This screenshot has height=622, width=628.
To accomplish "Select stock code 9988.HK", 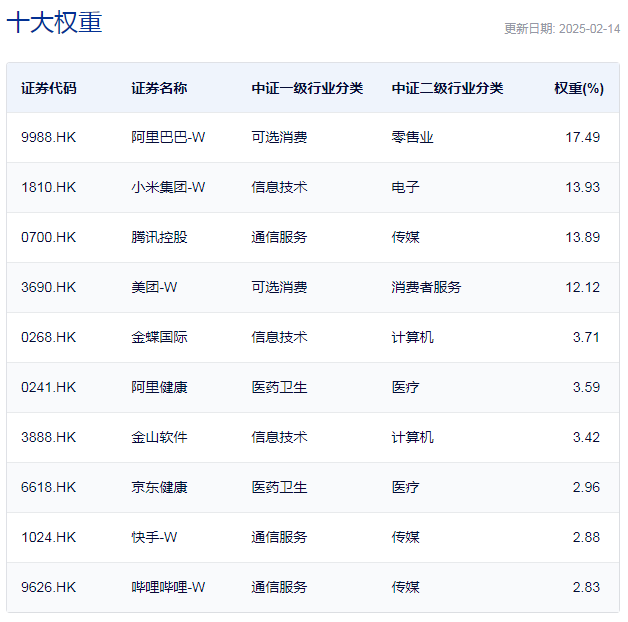I will (48, 137).
